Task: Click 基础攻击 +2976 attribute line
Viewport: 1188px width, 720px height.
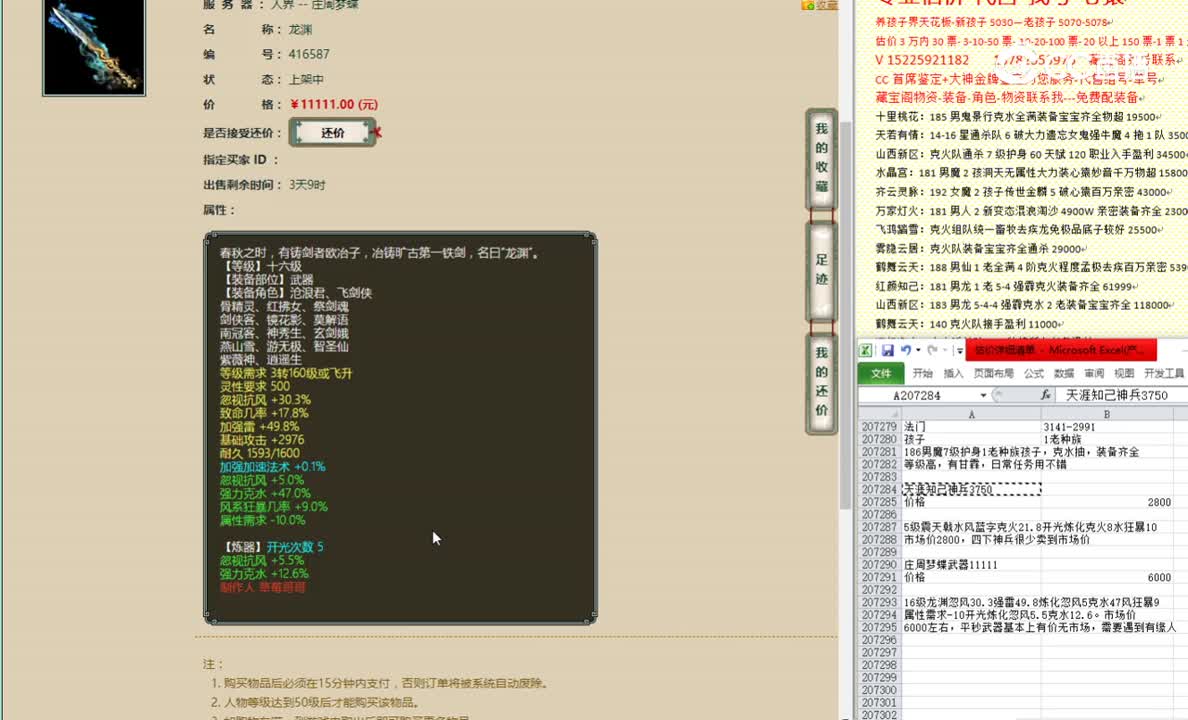Action: tap(262, 440)
